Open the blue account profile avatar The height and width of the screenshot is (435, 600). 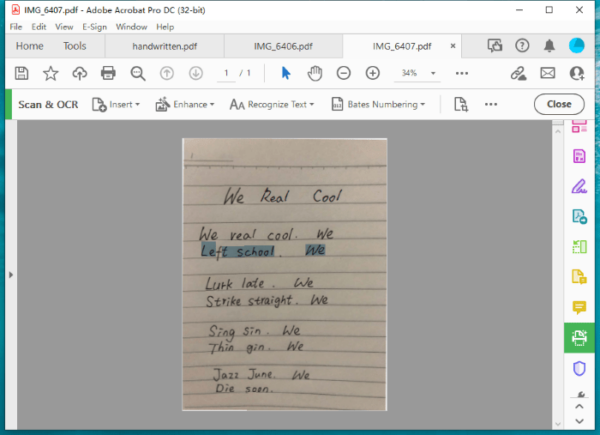(577, 46)
